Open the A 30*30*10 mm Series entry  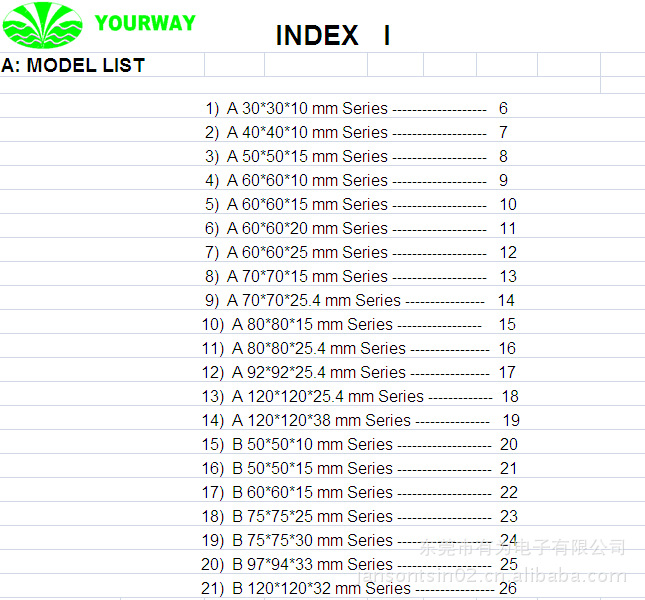[307, 108]
